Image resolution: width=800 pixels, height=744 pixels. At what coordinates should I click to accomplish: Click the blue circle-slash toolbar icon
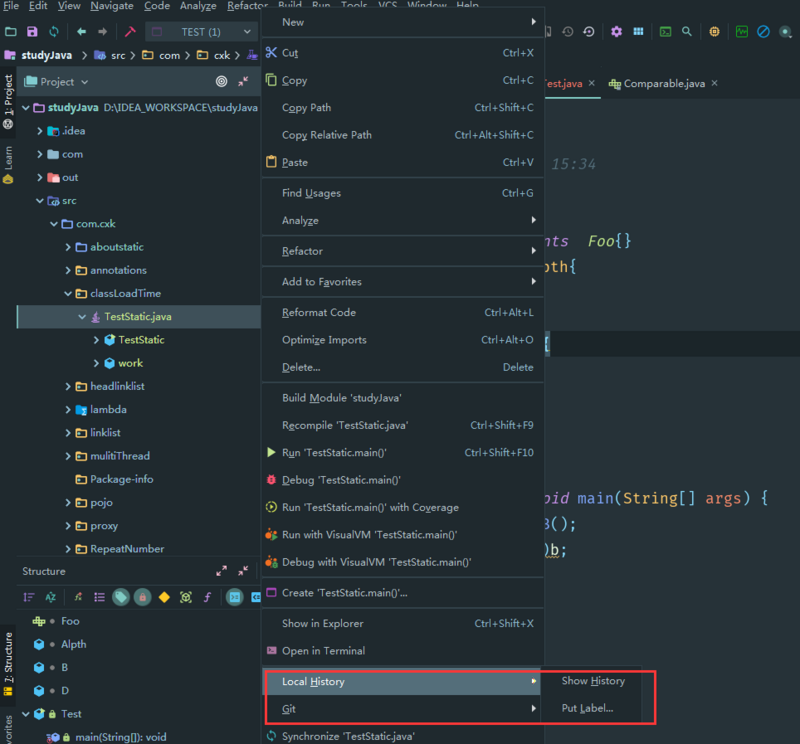pos(763,32)
